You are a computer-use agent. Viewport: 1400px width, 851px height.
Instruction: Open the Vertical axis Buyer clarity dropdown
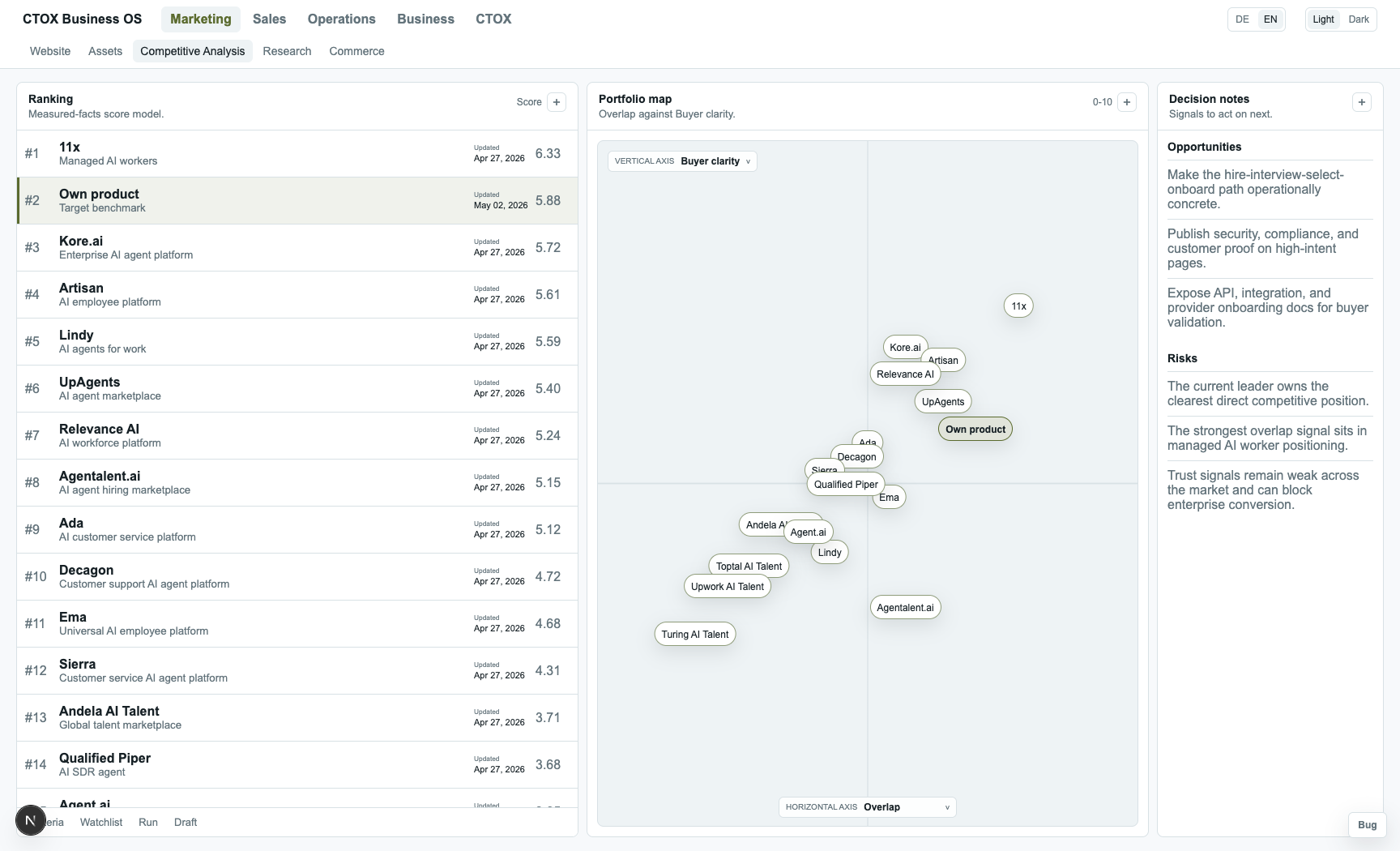pos(682,161)
